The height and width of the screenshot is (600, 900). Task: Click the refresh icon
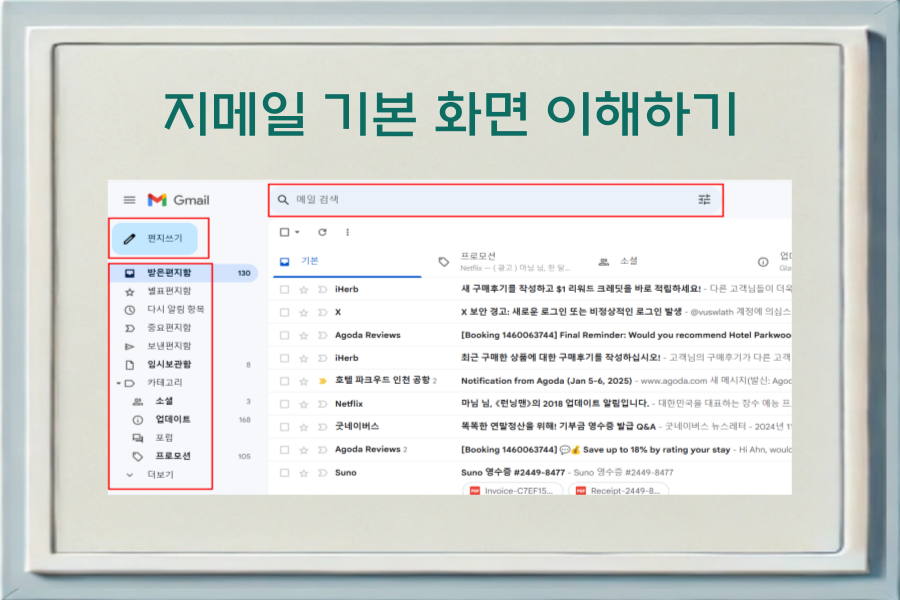pyautogui.click(x=323, y=232)
